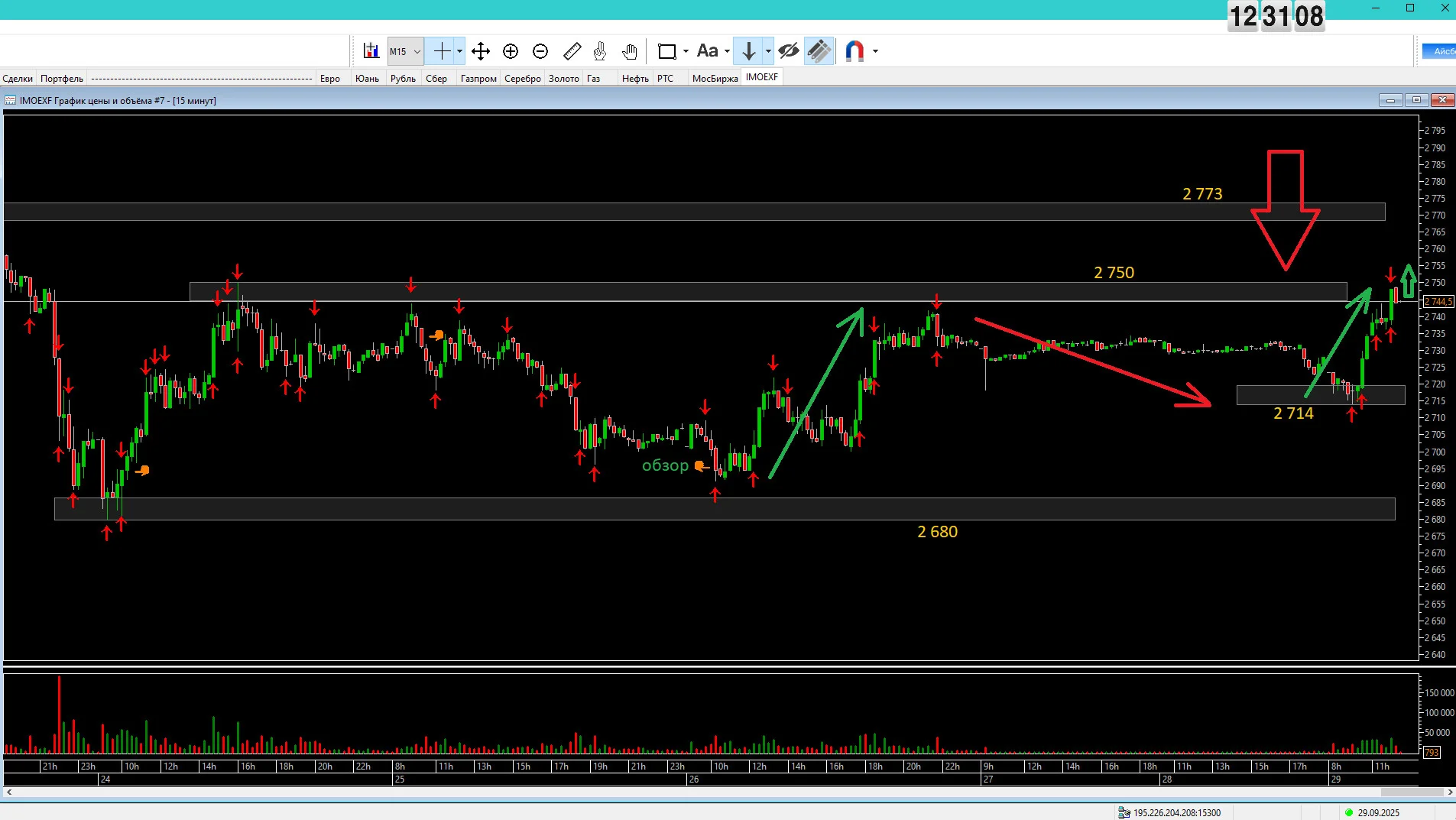Select the hand pan tool
Screen dimensions: 1456x820
point(630,51)
